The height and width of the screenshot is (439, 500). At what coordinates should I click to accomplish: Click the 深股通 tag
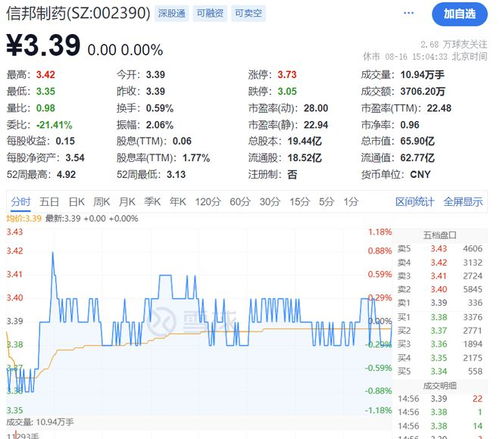172,13
